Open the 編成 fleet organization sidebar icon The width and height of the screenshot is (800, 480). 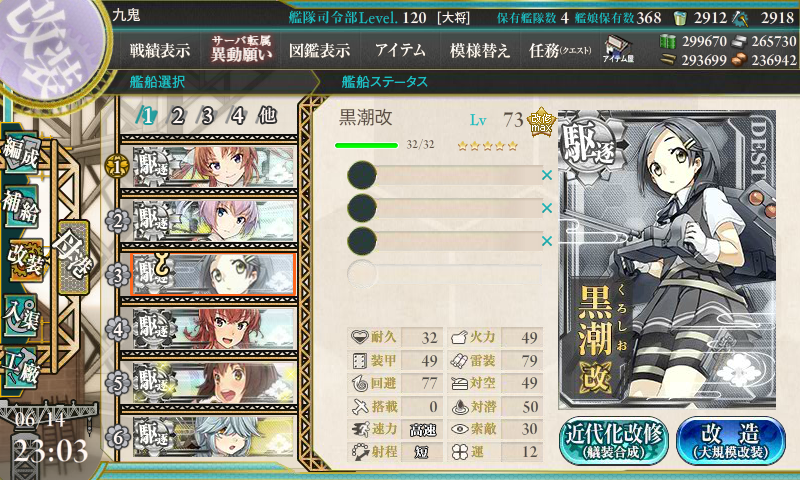(21, 152)
